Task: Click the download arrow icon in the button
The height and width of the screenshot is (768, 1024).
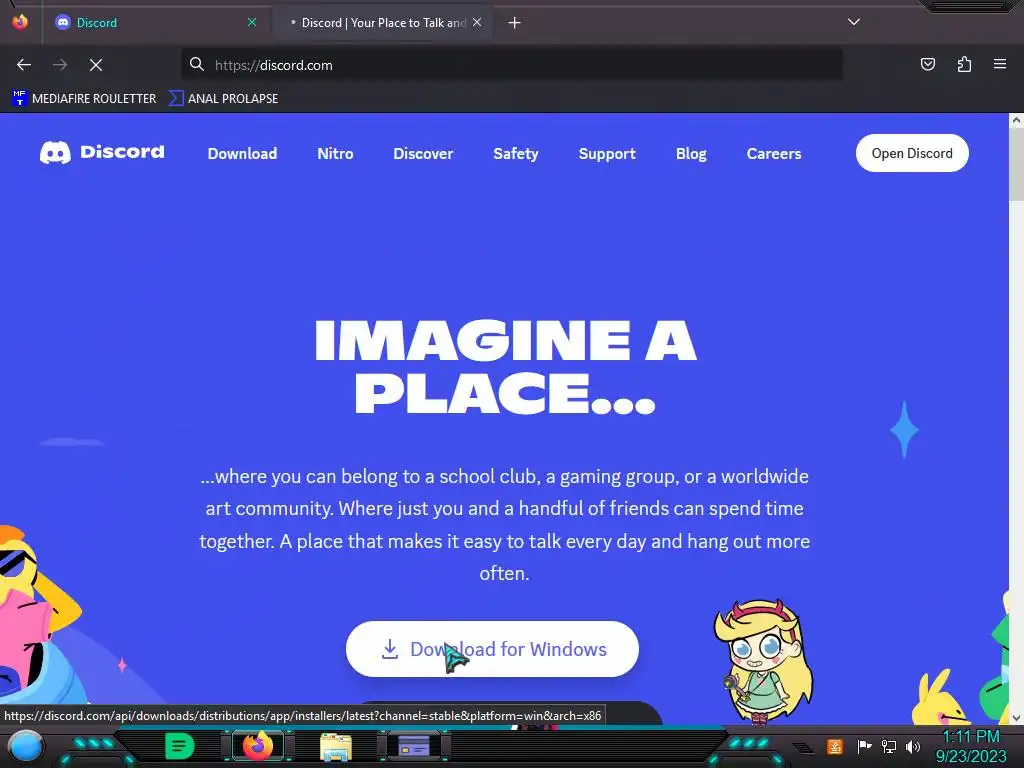Action: point(390,649)
